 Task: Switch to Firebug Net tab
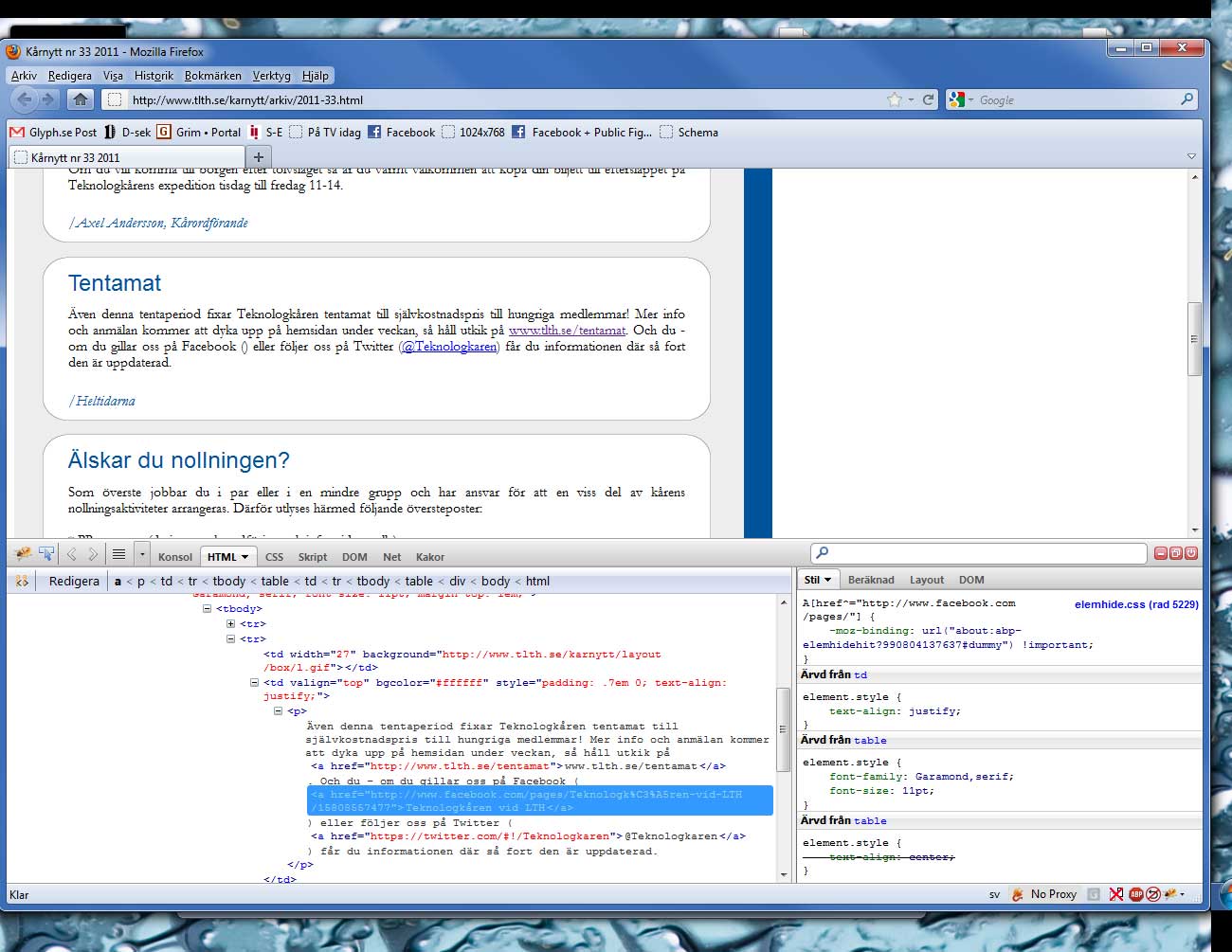coord(392,557)
